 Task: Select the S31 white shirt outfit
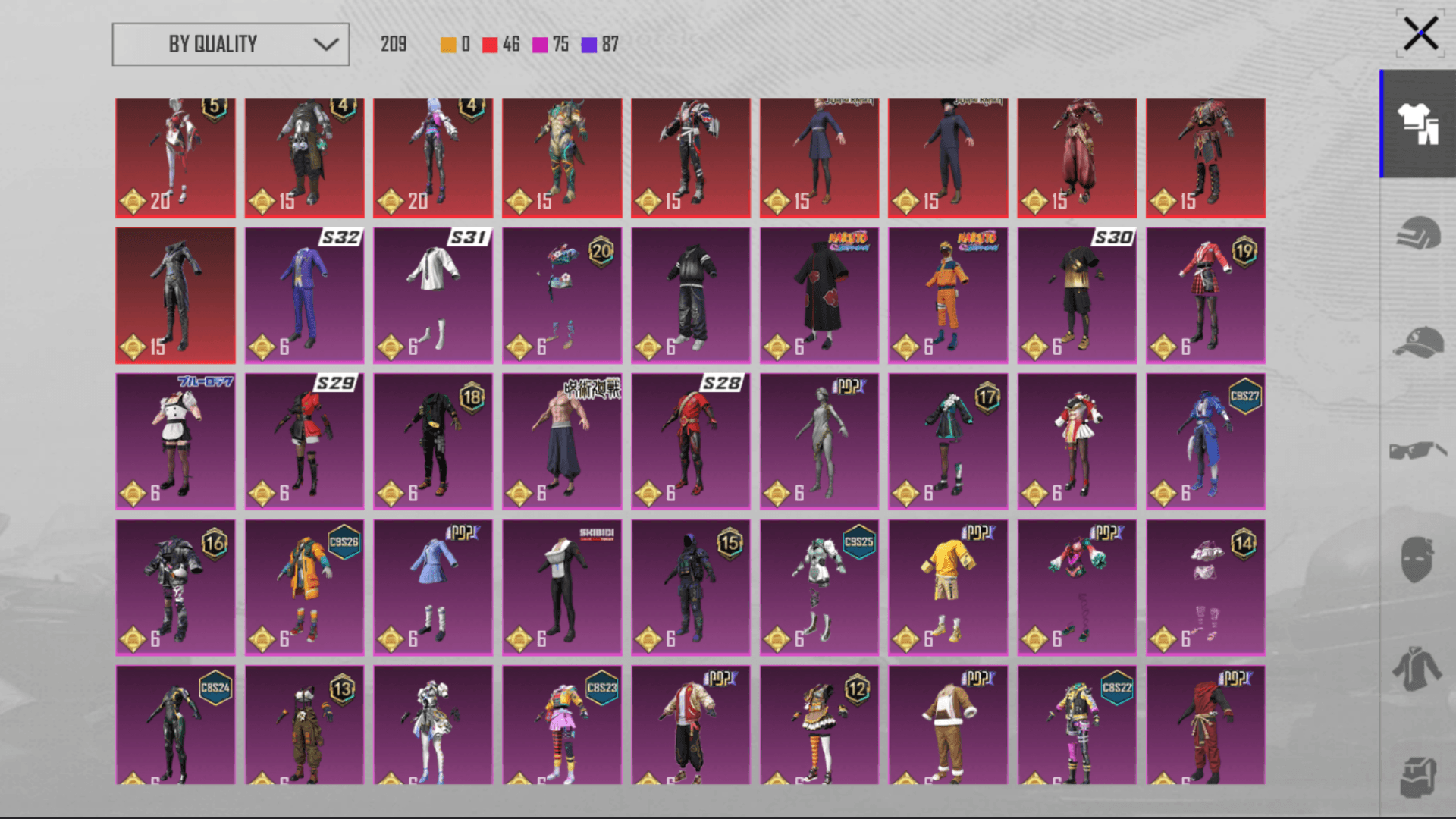432,295
